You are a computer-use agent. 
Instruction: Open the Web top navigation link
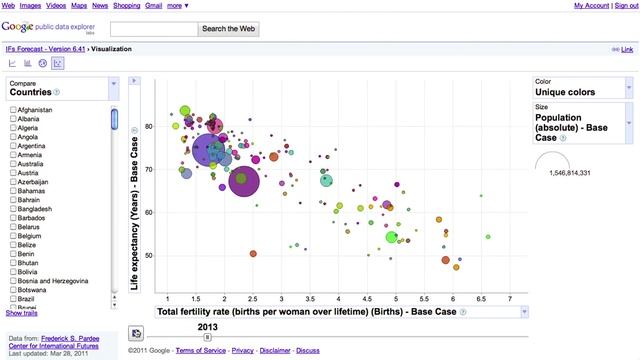pyautogui.click(x=8, y=6)
